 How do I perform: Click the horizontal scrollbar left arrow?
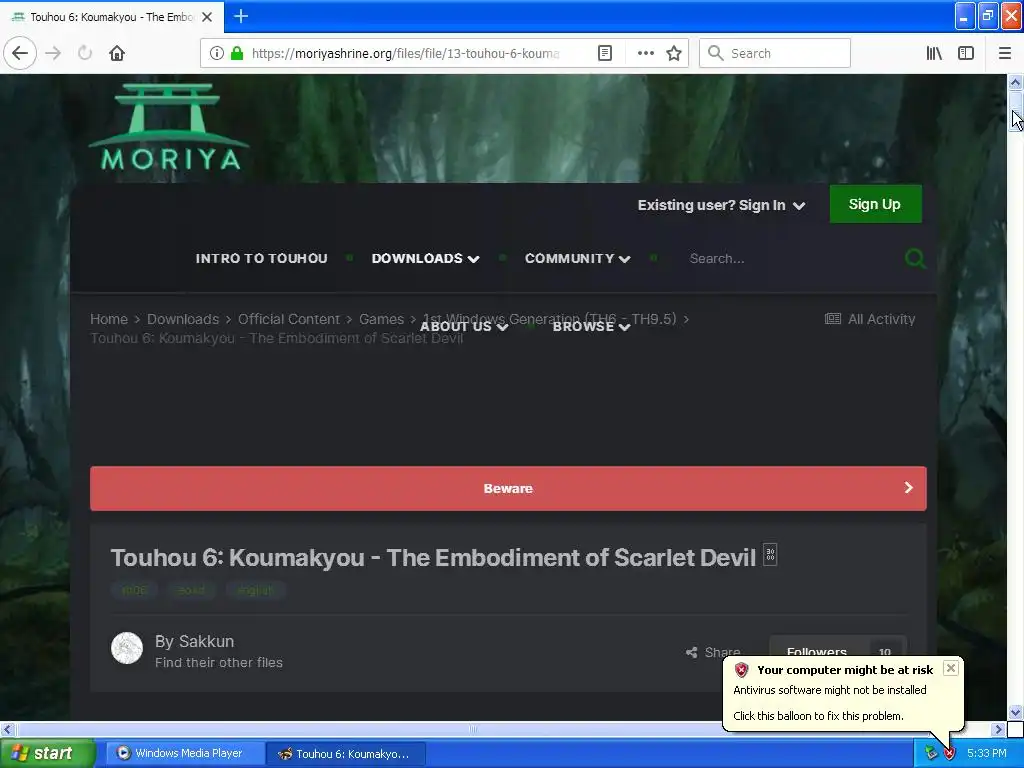[7, 729]
